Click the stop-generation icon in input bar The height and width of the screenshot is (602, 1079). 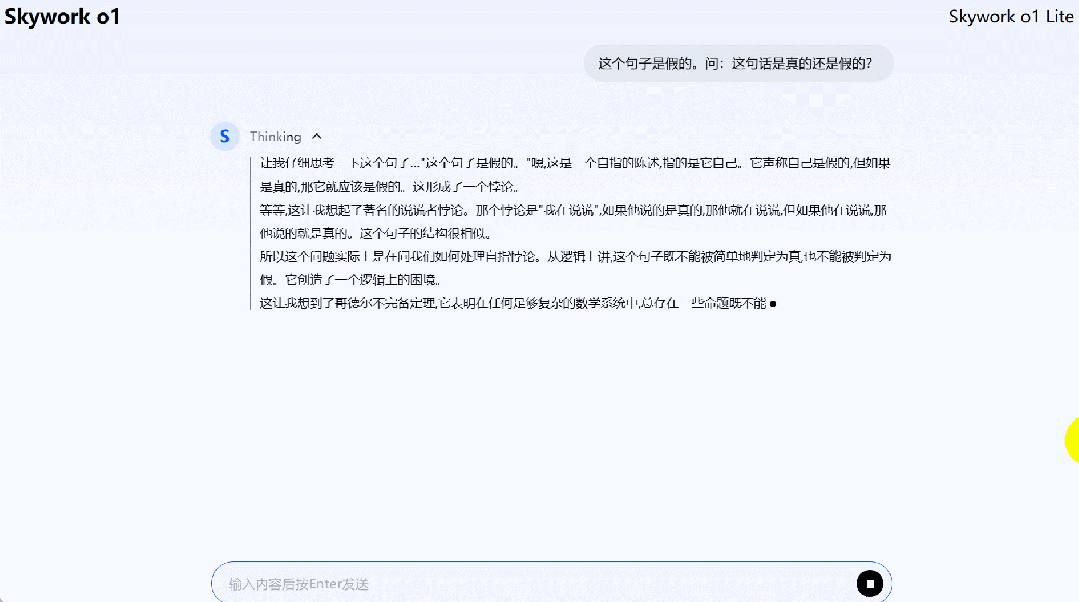point(870,582)
